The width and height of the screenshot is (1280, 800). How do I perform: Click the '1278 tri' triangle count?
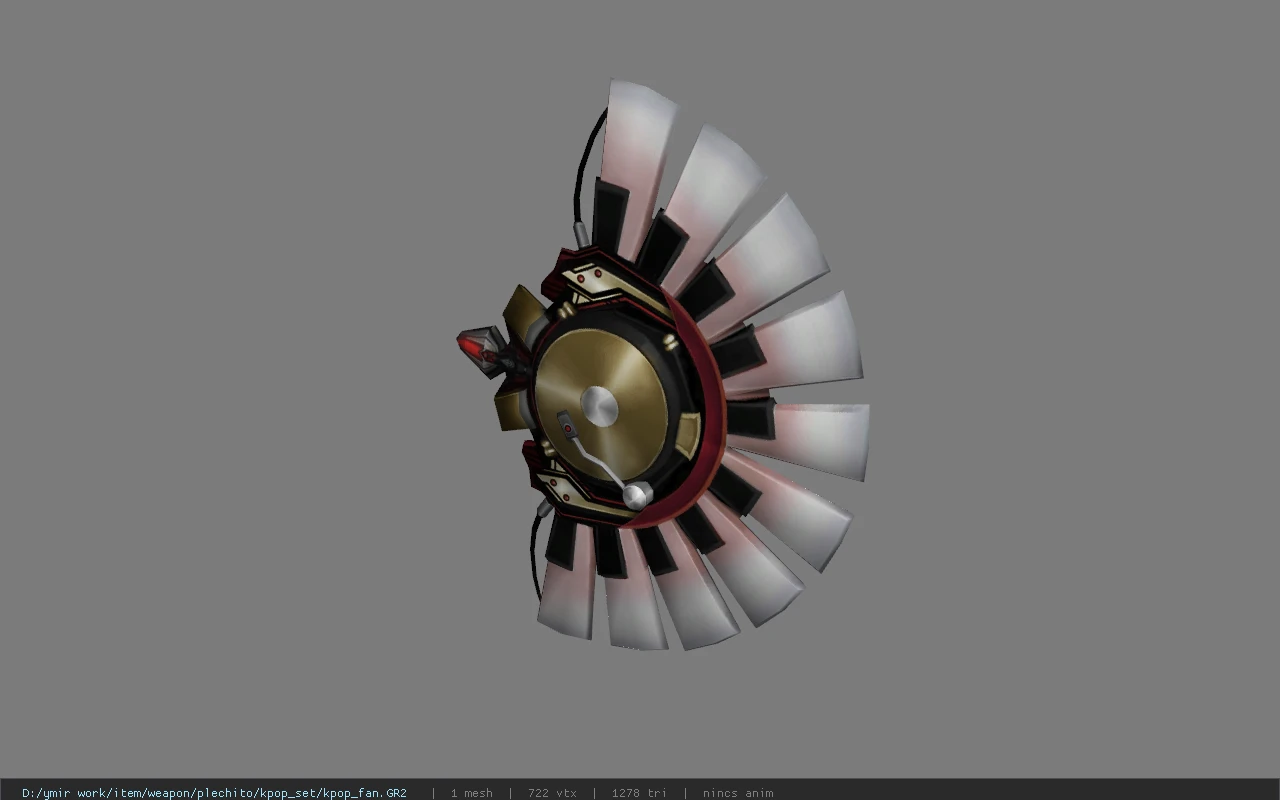coord(639,793)
